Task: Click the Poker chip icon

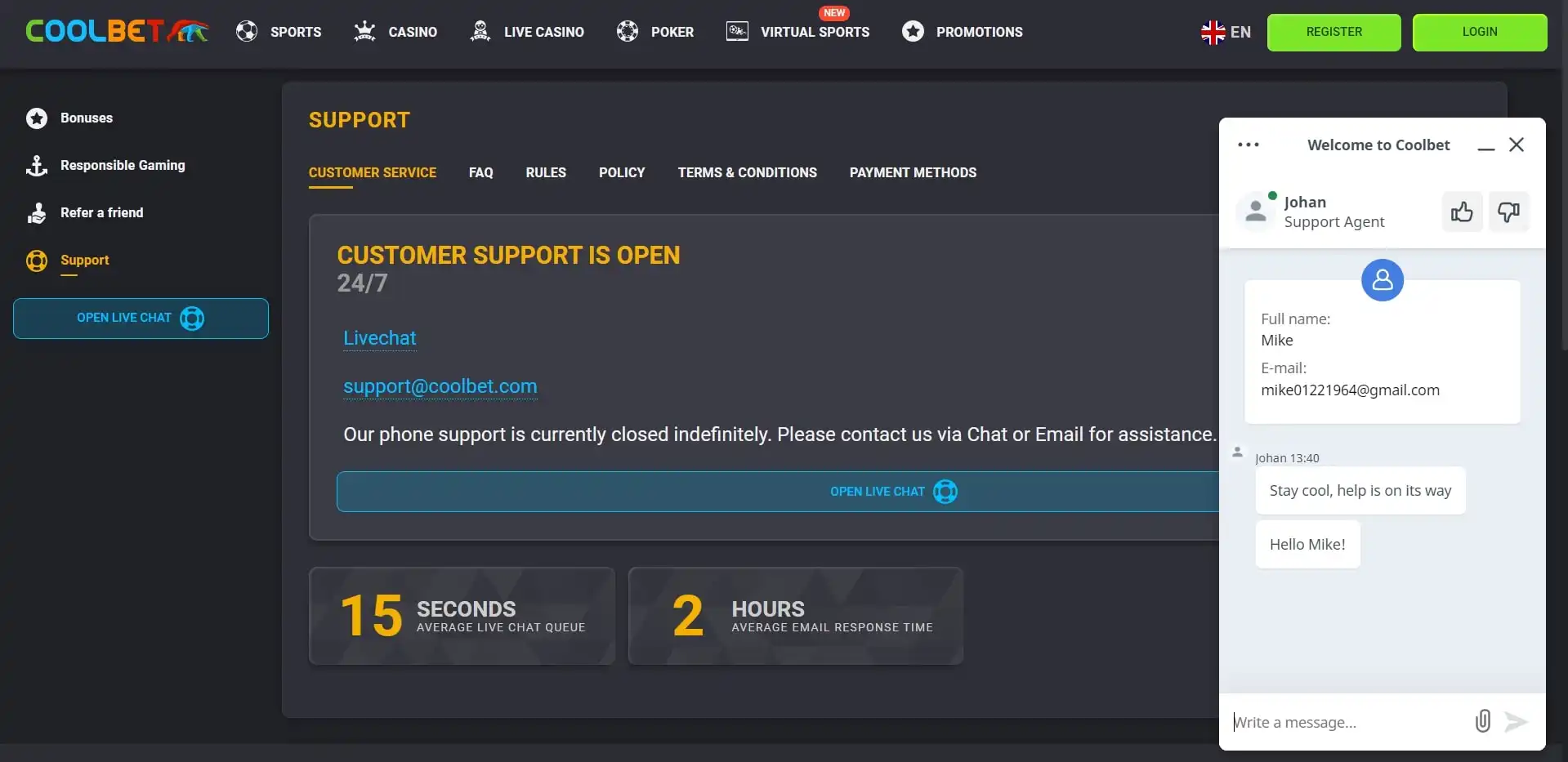Action: (x=628, y=32)
